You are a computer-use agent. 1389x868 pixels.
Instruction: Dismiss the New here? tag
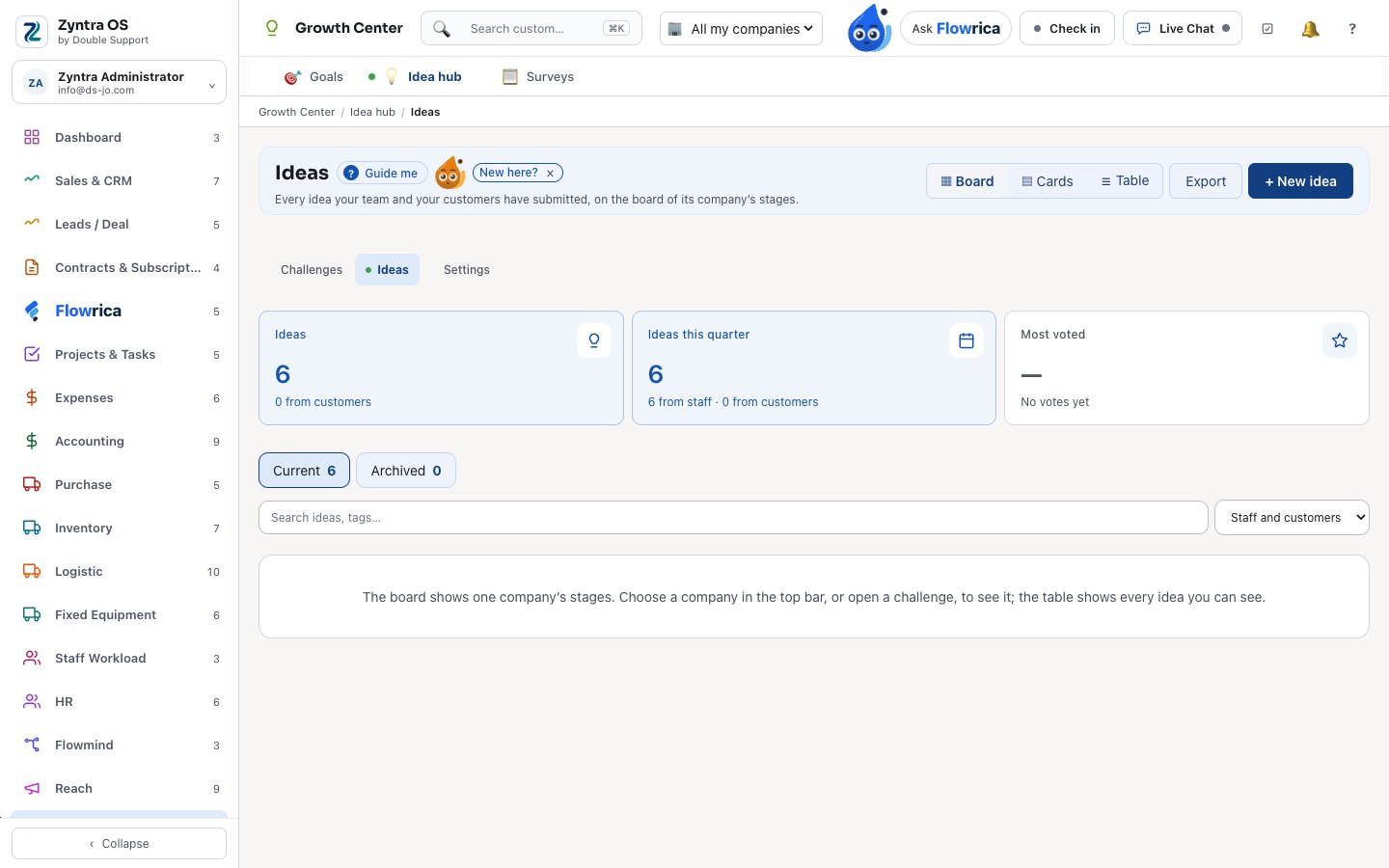click(550, 174)
